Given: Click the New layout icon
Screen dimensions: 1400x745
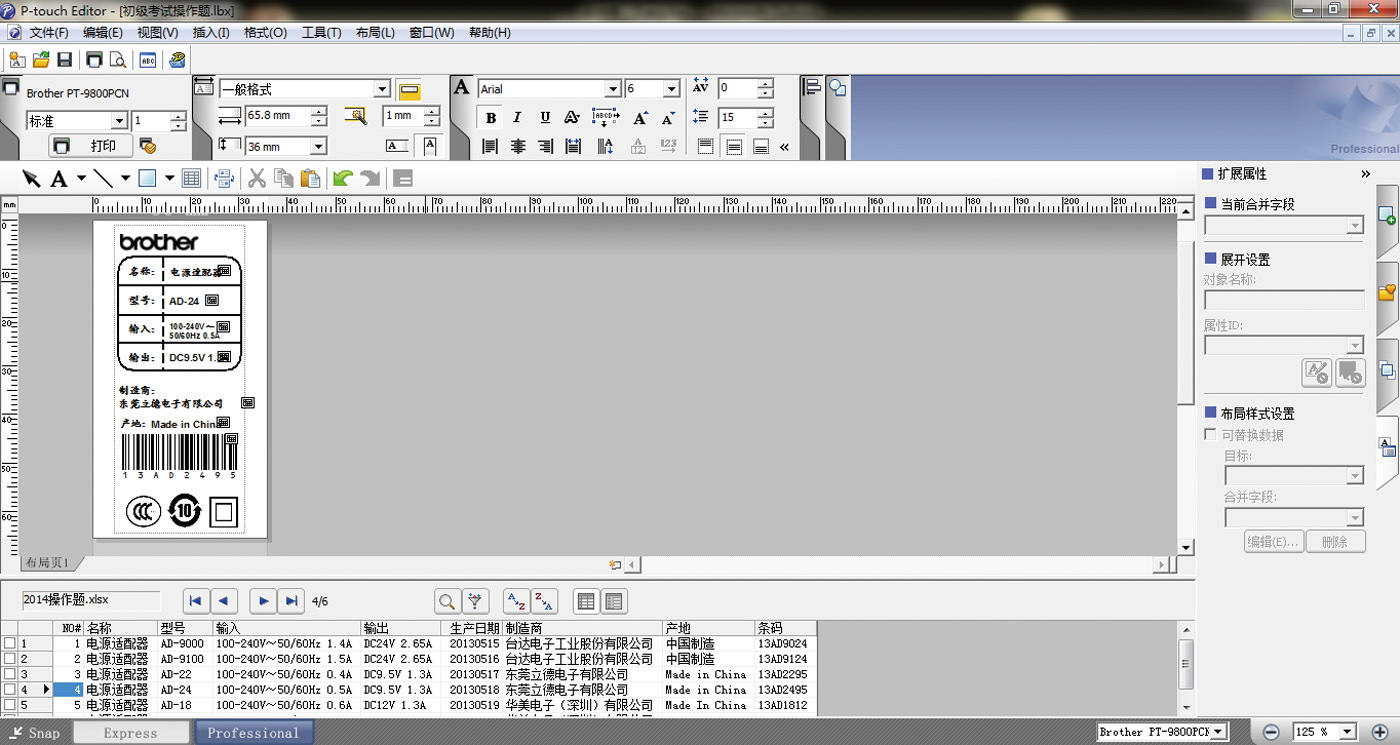Looking at the screenshot, I should click(16, 60).
